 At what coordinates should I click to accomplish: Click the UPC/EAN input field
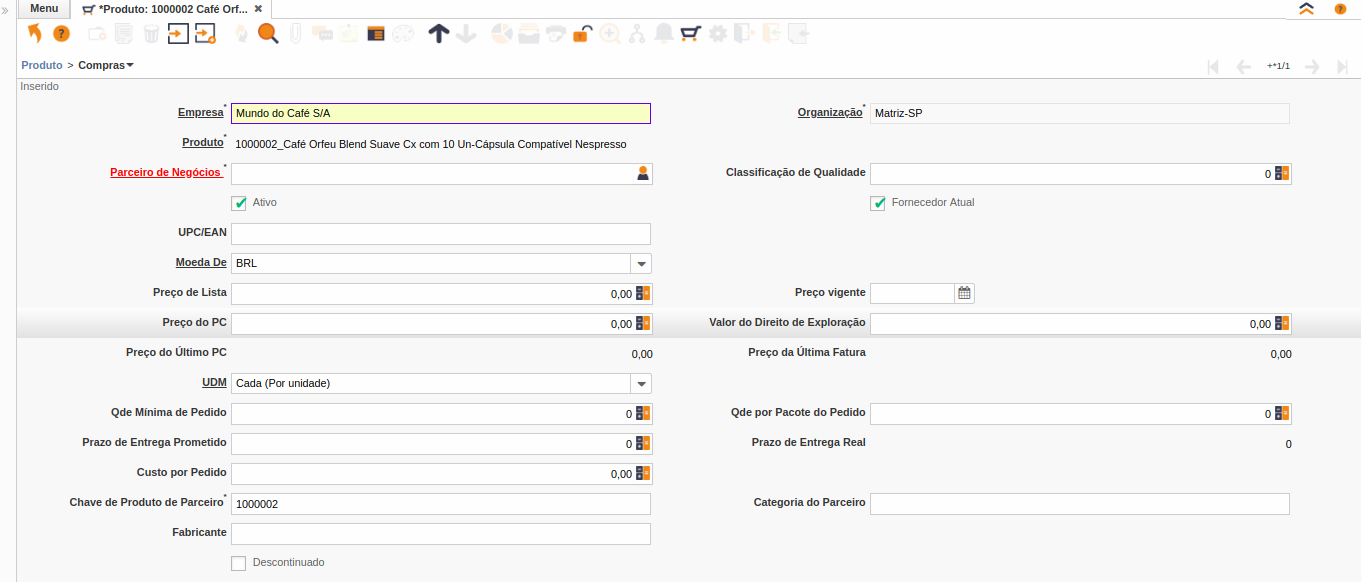441,234
